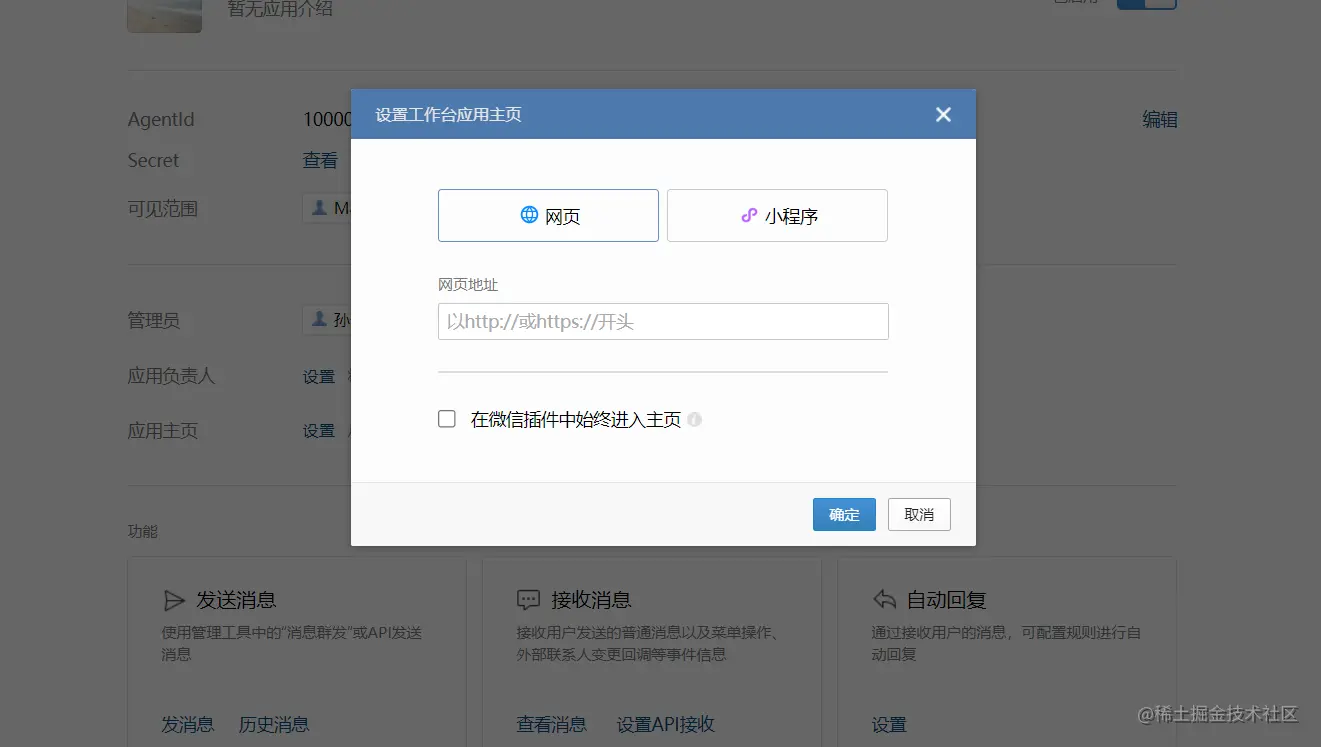The image size is (1321, 747).
Task: Click the 发送消息 paper plane icon
Action: pyautogui.click(x=174, y=600)
